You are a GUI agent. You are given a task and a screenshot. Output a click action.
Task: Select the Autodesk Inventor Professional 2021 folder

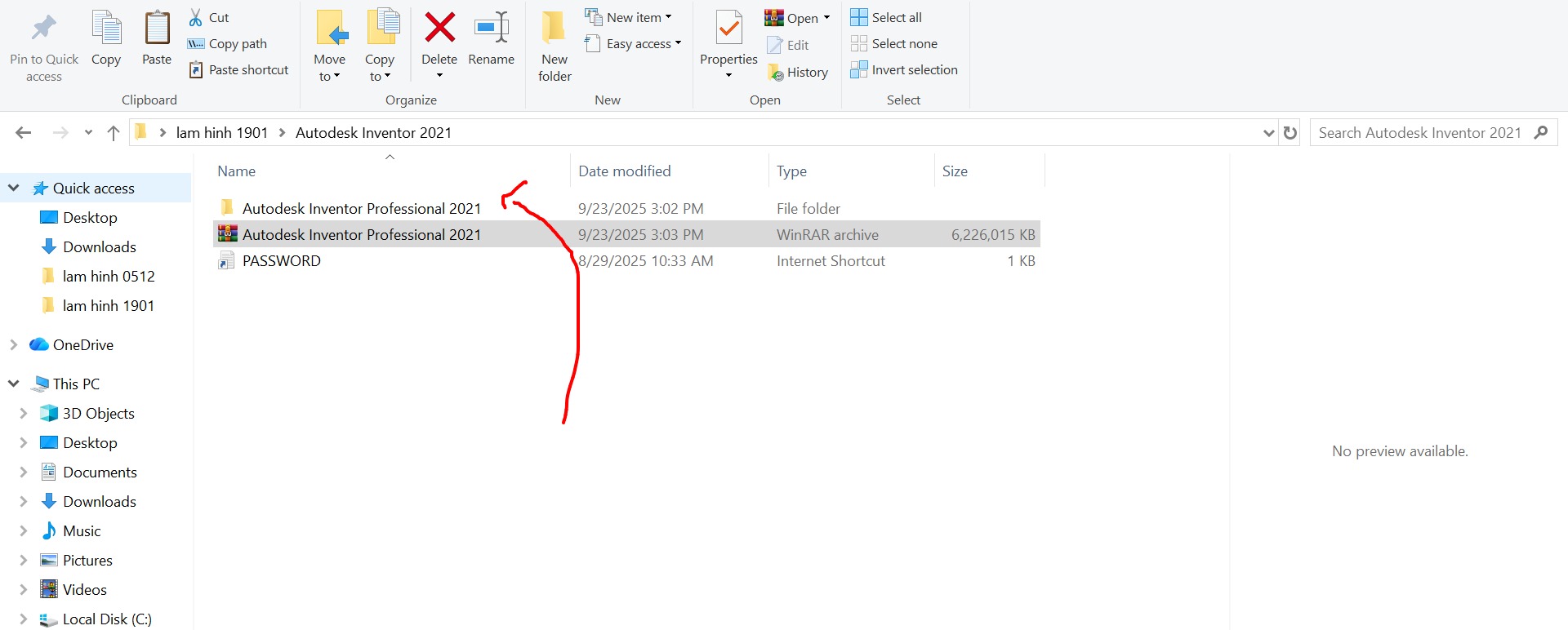[x=361, y=209]
